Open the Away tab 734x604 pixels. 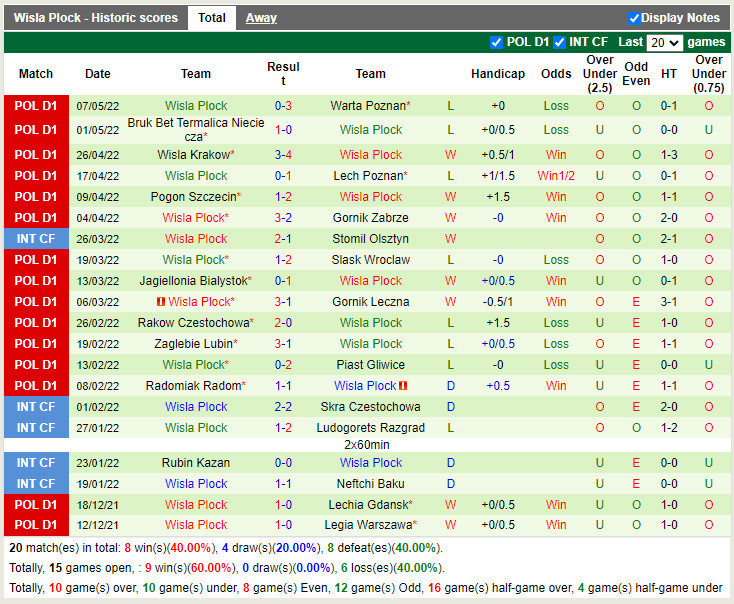[x=261, y=18]
